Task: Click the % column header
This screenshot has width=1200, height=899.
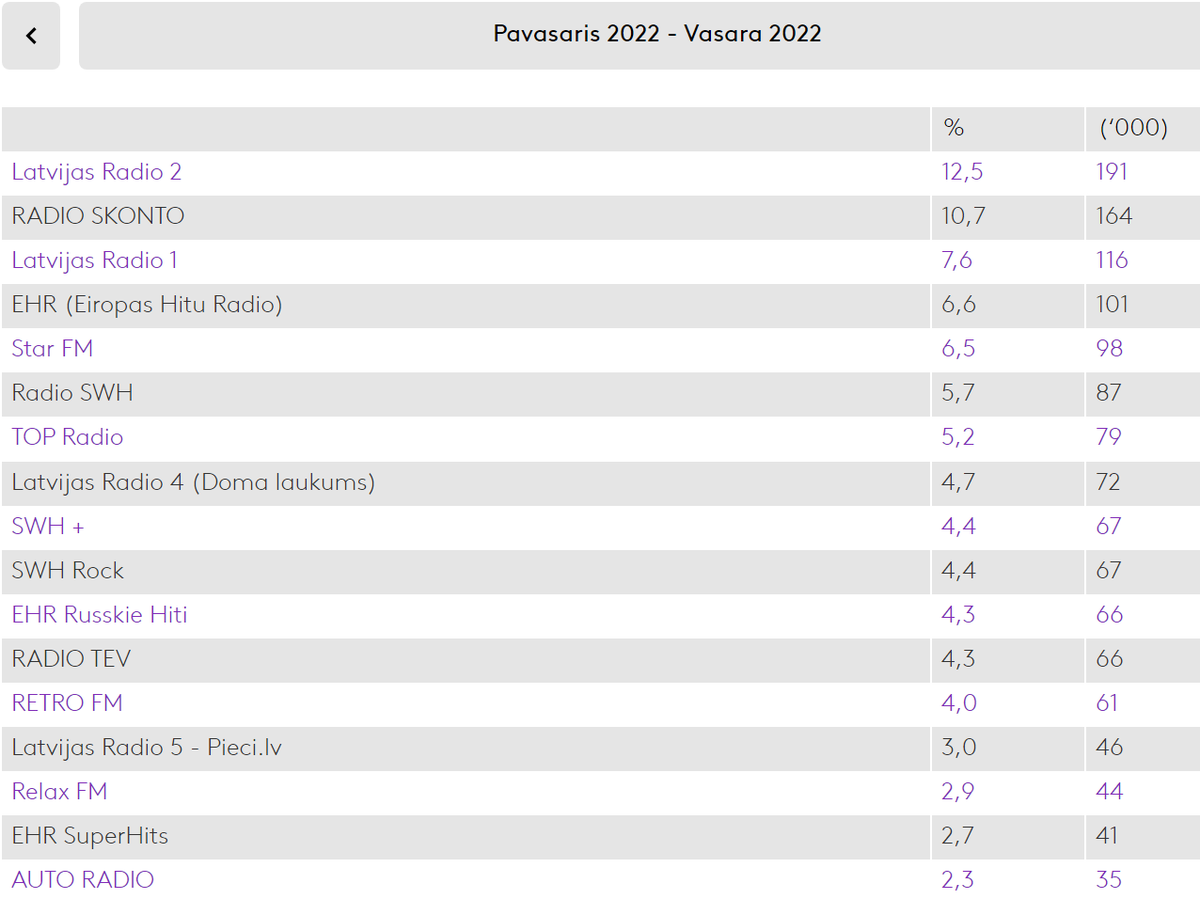Action: click(954, 128)
